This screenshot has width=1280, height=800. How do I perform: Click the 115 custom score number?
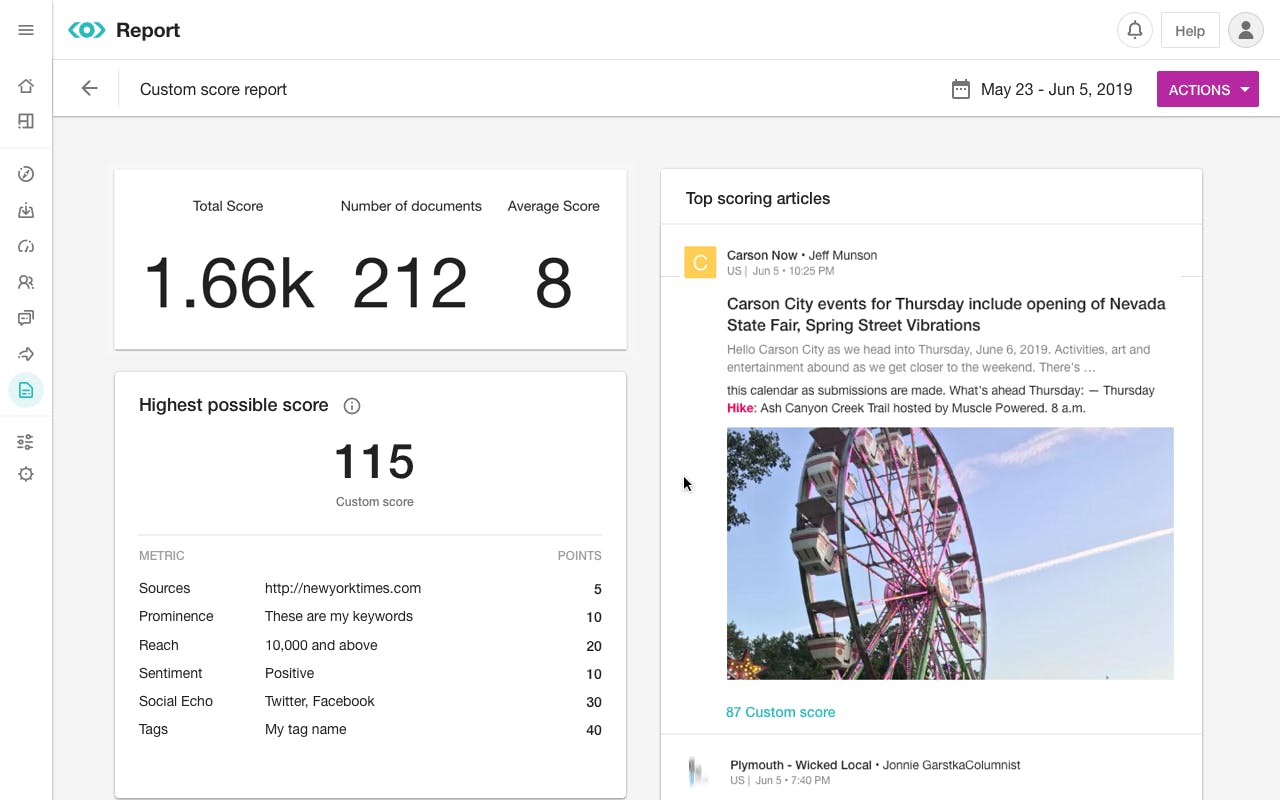(374, 462)
